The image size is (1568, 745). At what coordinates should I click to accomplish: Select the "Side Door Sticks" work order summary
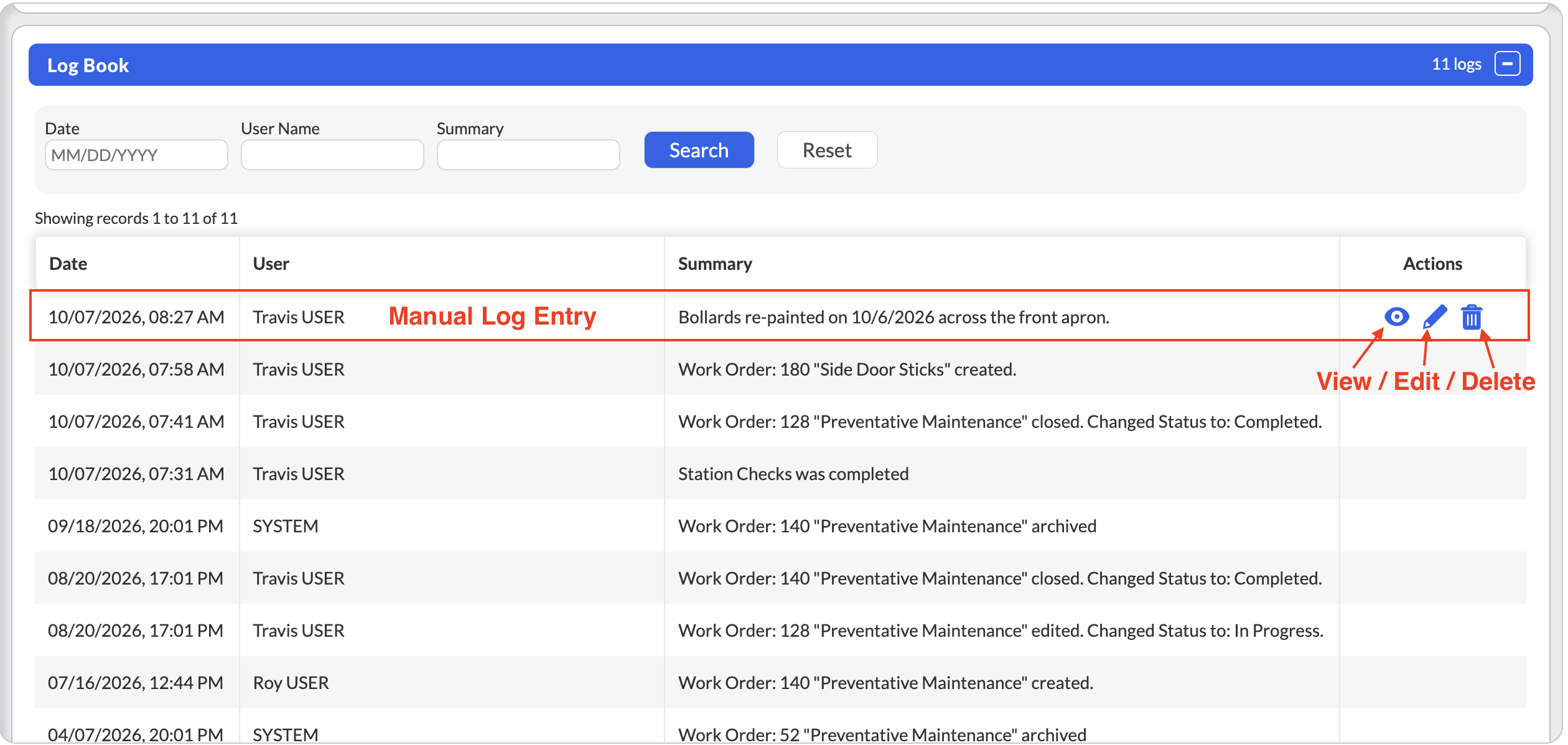847,369
